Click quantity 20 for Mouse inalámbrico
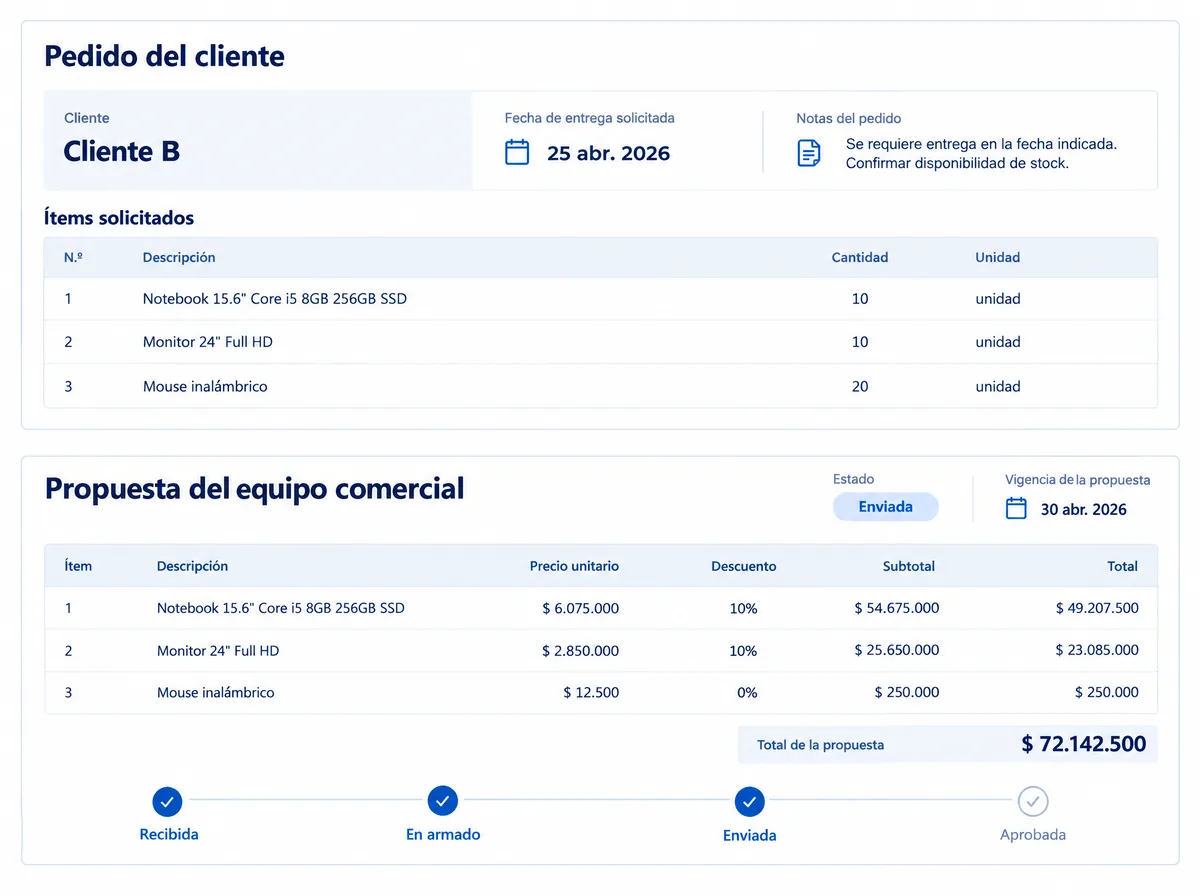Screen dimensions: 1200x896 tap(860, 386)
